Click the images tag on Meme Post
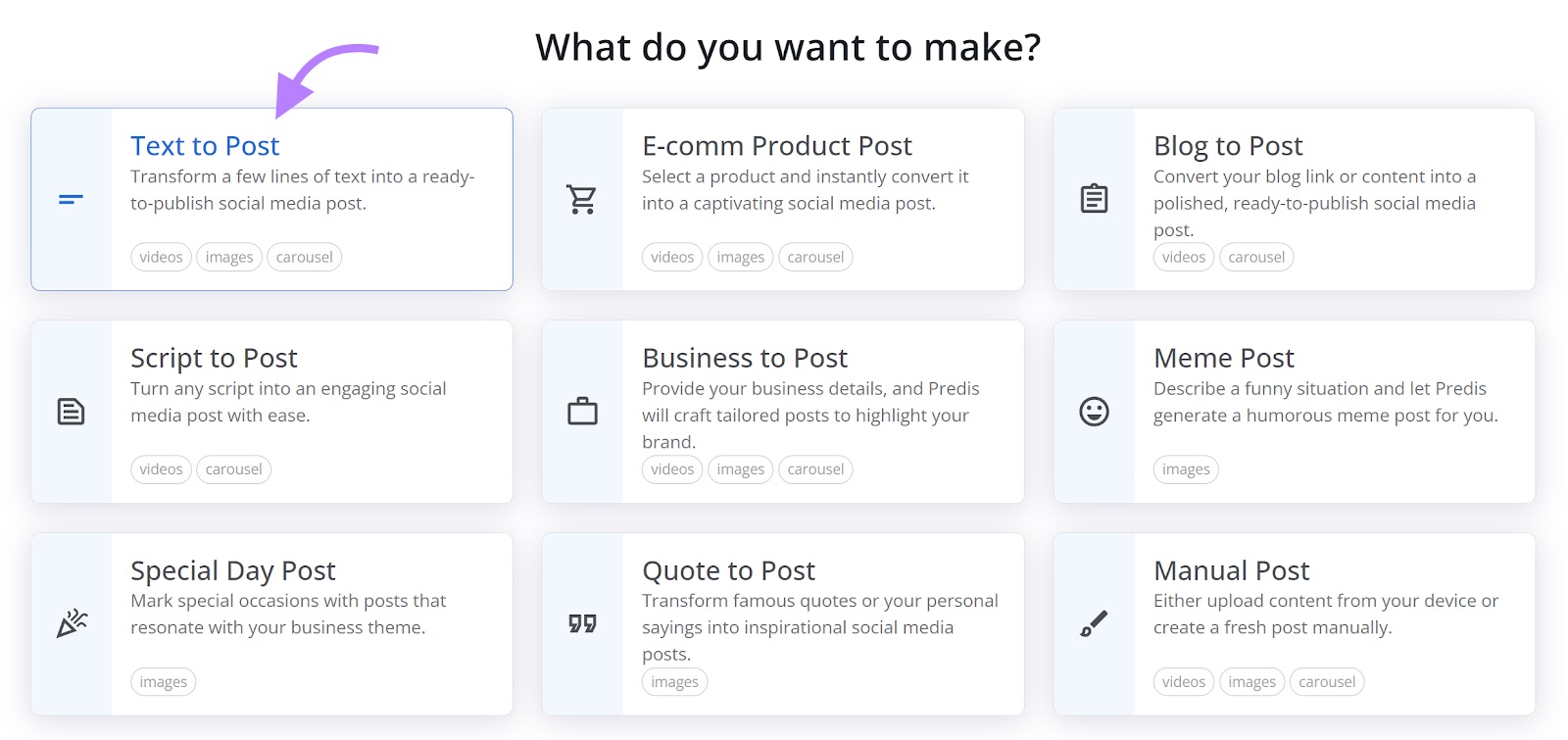1568x740 pixels. [x=1185, y=469]
